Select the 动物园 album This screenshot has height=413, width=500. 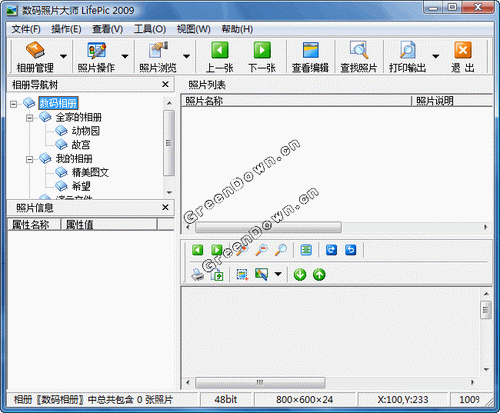click(x=86, y=131)
